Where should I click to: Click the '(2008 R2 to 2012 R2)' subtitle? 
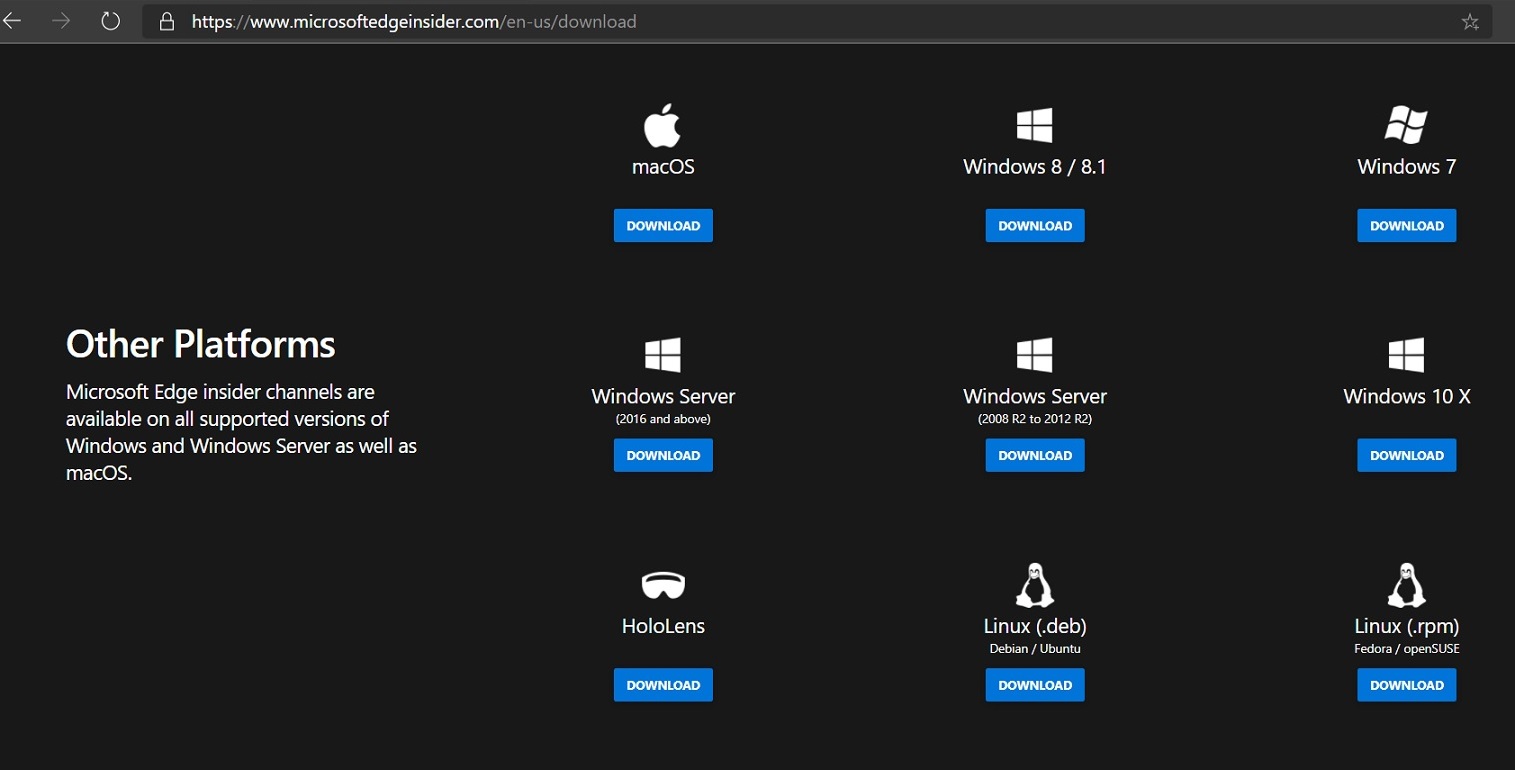1035,419
